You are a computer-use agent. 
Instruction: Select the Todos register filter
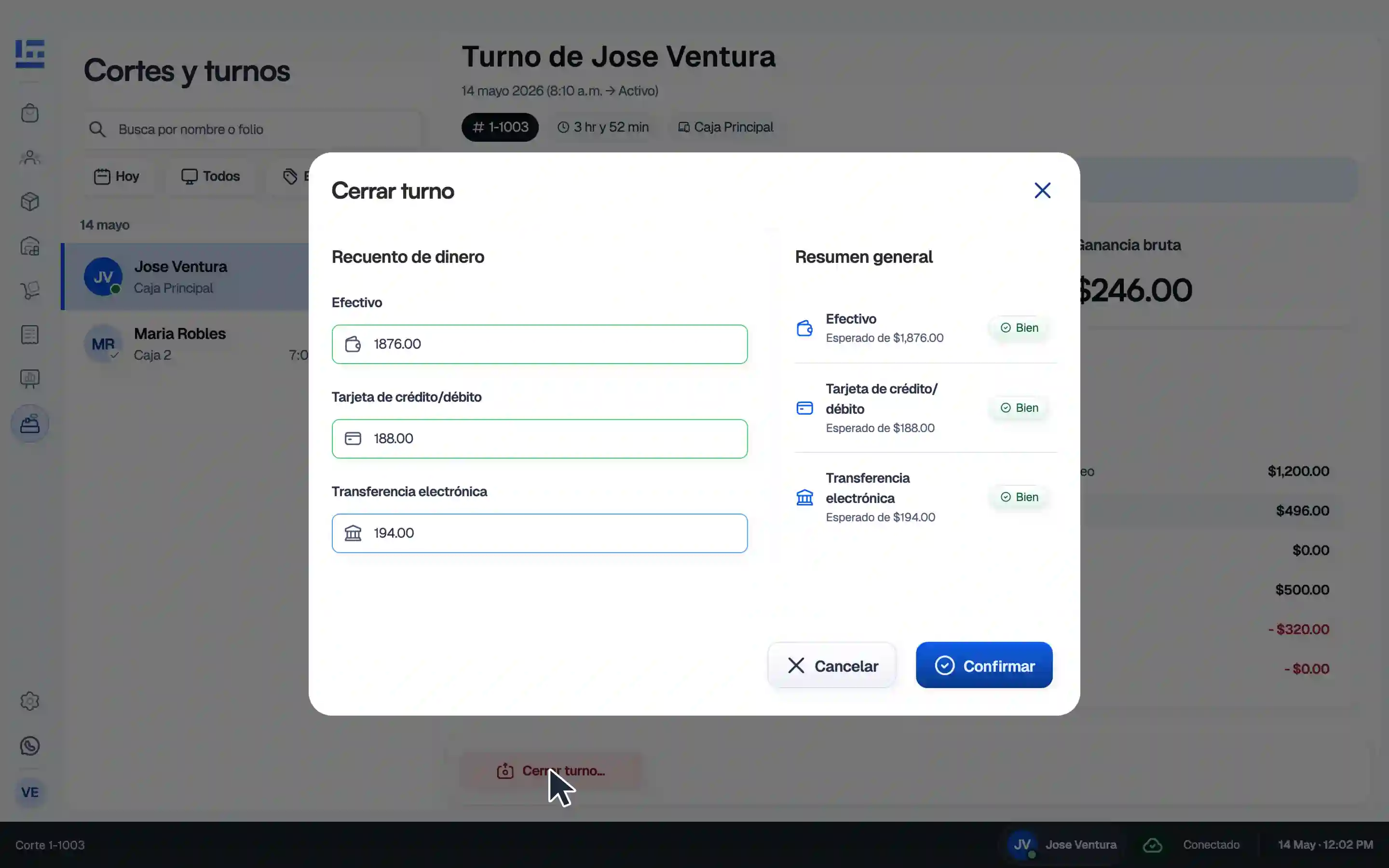tap(210, 176)
